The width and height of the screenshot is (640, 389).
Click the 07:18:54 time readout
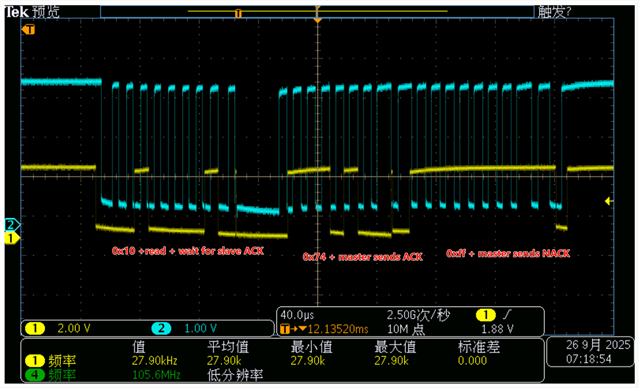click(x=589, y=359)
